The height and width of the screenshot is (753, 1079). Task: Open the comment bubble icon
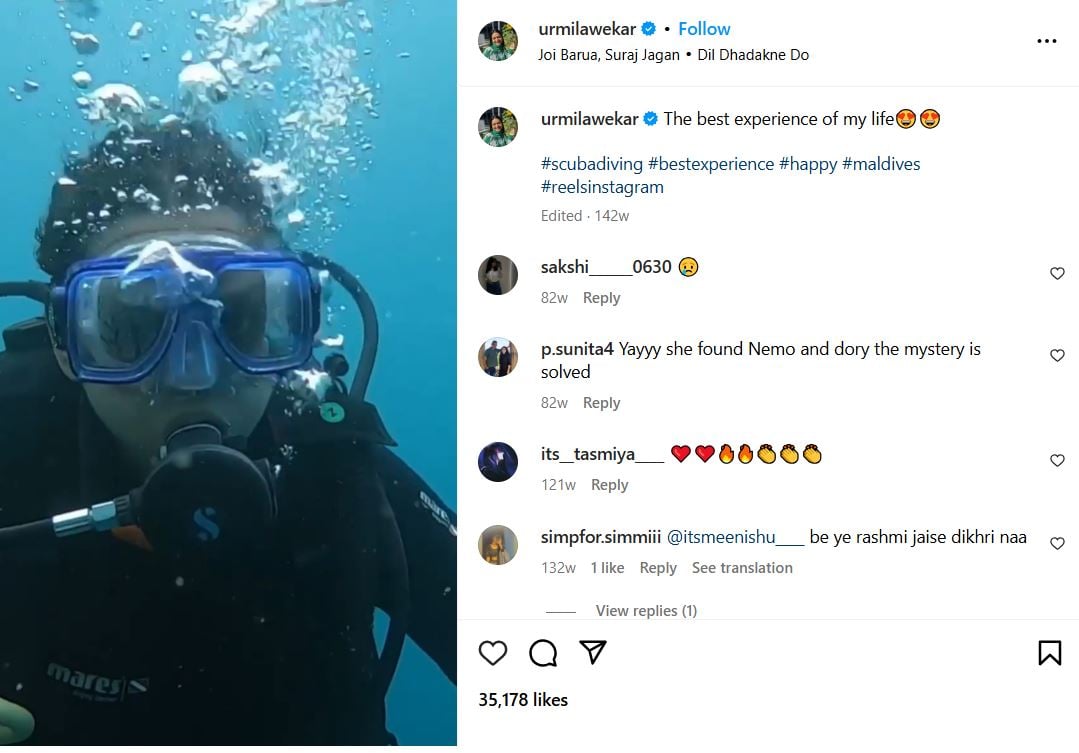click(x=543, y=653)
